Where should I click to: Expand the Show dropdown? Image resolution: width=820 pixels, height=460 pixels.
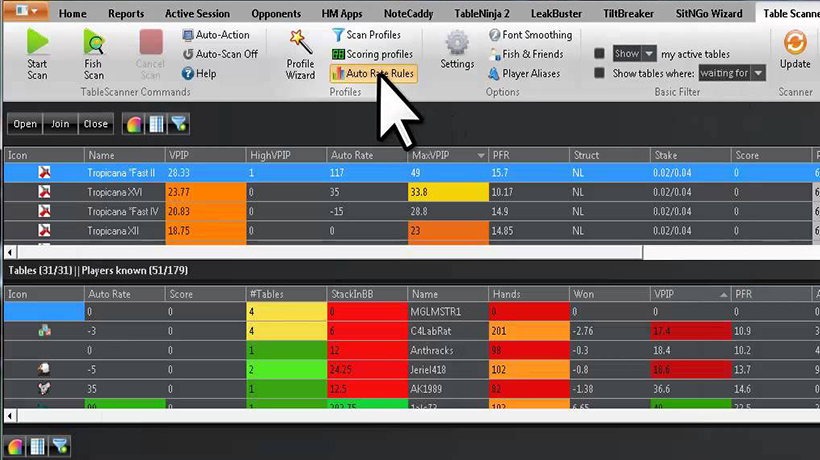[649, 53]
